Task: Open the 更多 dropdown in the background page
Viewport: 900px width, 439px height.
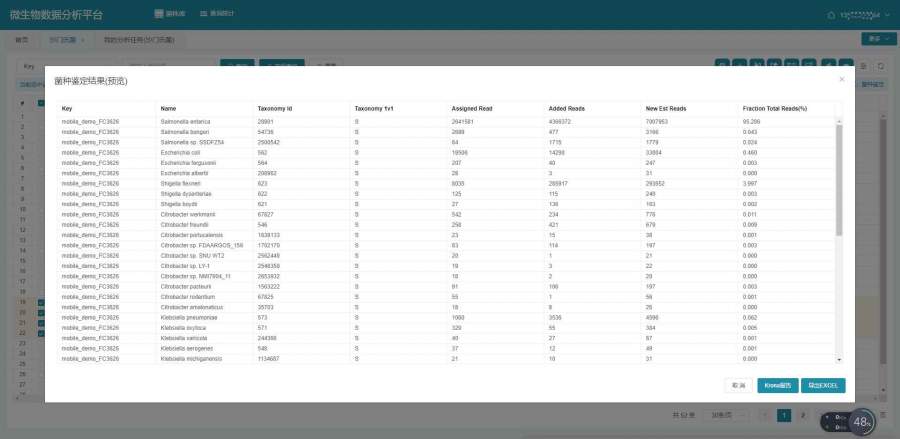Action: click(878, 39)
